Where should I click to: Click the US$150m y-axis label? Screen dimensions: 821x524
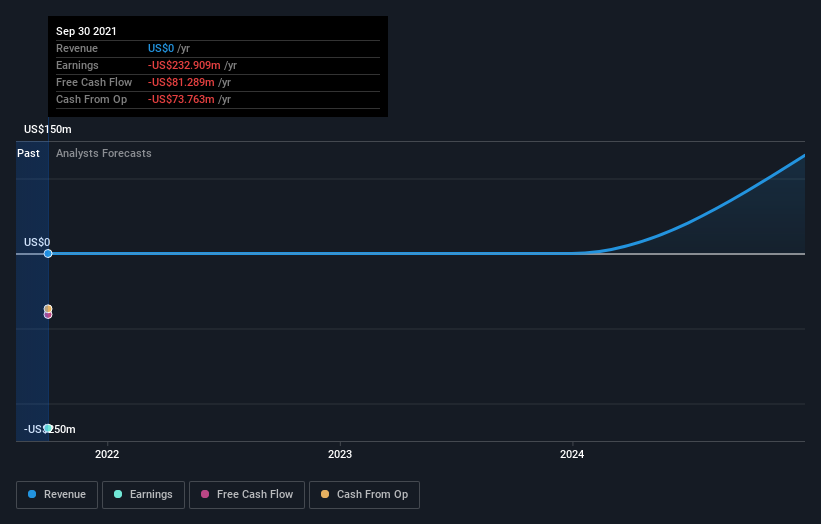(48, 129)
